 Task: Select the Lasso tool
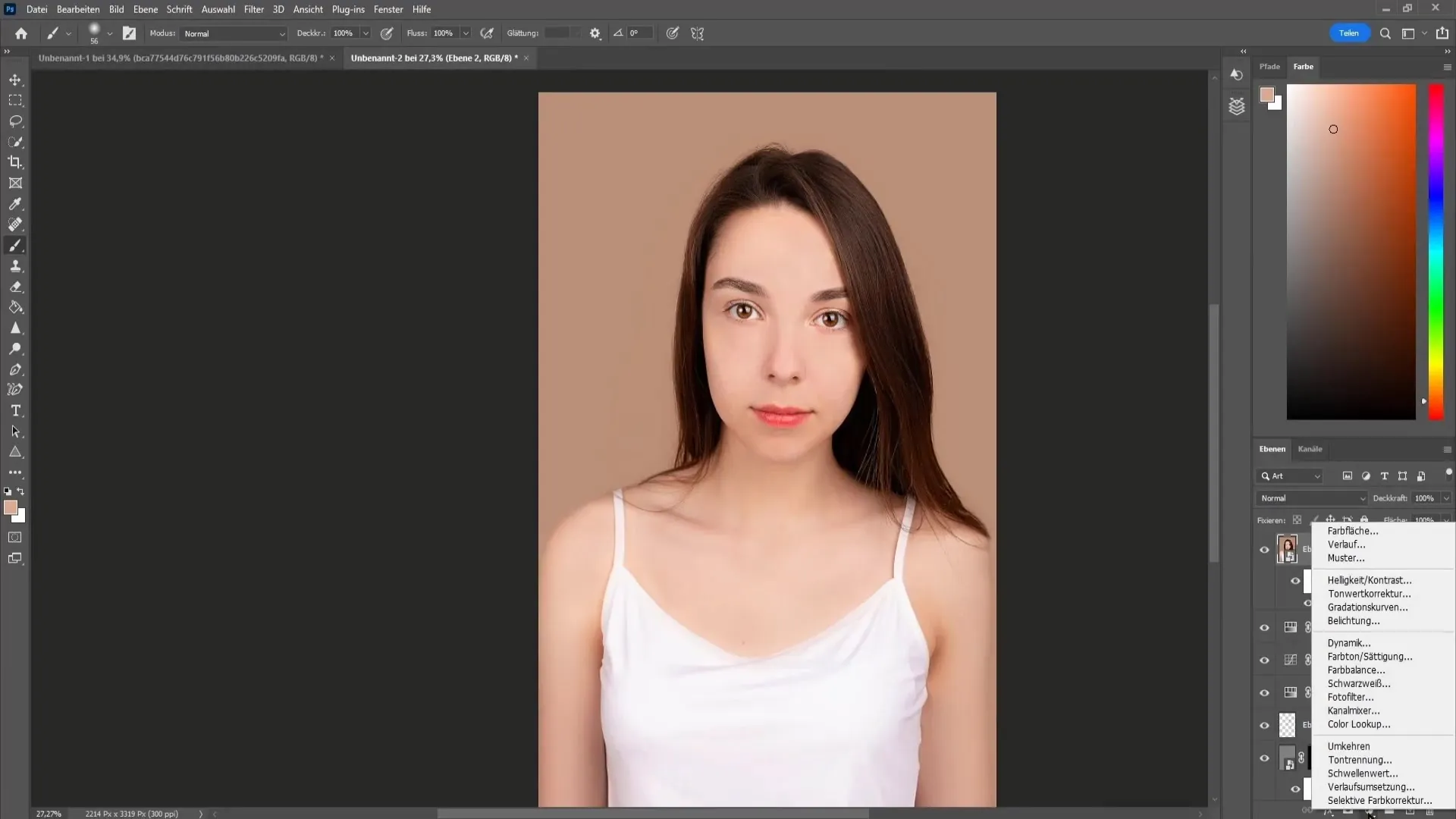point(15,121)
